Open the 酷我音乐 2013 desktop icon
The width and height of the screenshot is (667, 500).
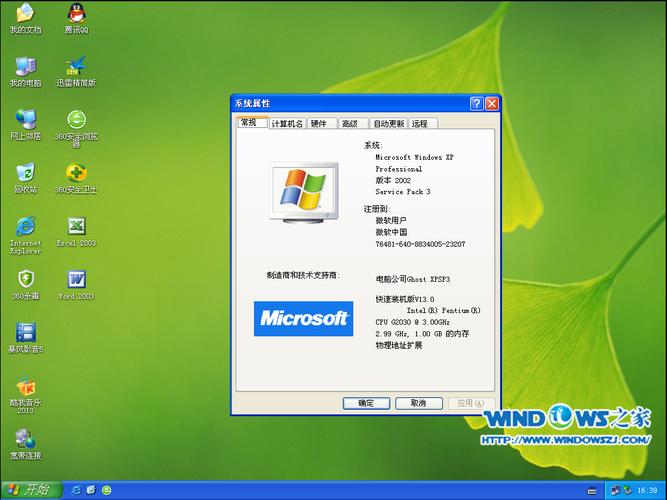pyautogui.click(x=25, y=387)
